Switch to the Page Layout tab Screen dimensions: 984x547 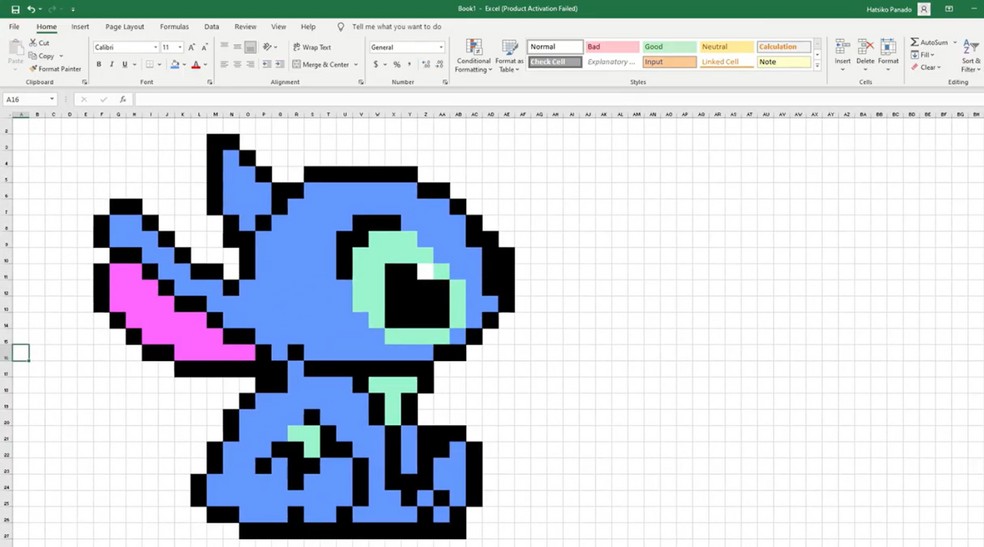click(124, 26)
